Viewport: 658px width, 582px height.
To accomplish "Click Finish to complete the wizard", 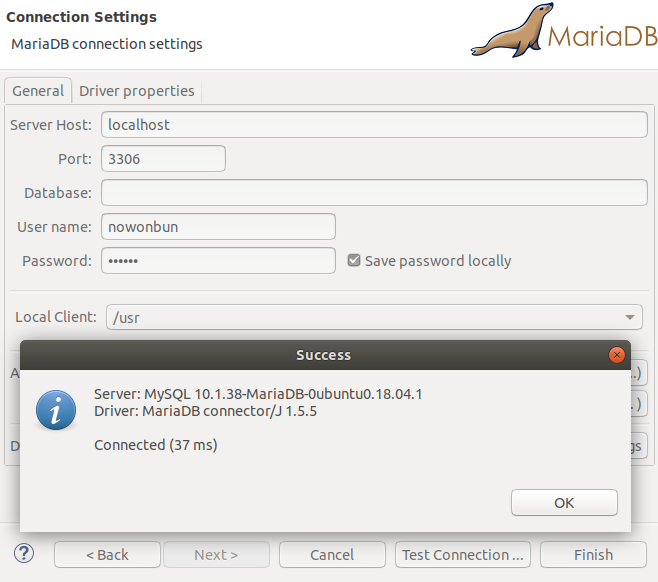I will coord(593,555).
